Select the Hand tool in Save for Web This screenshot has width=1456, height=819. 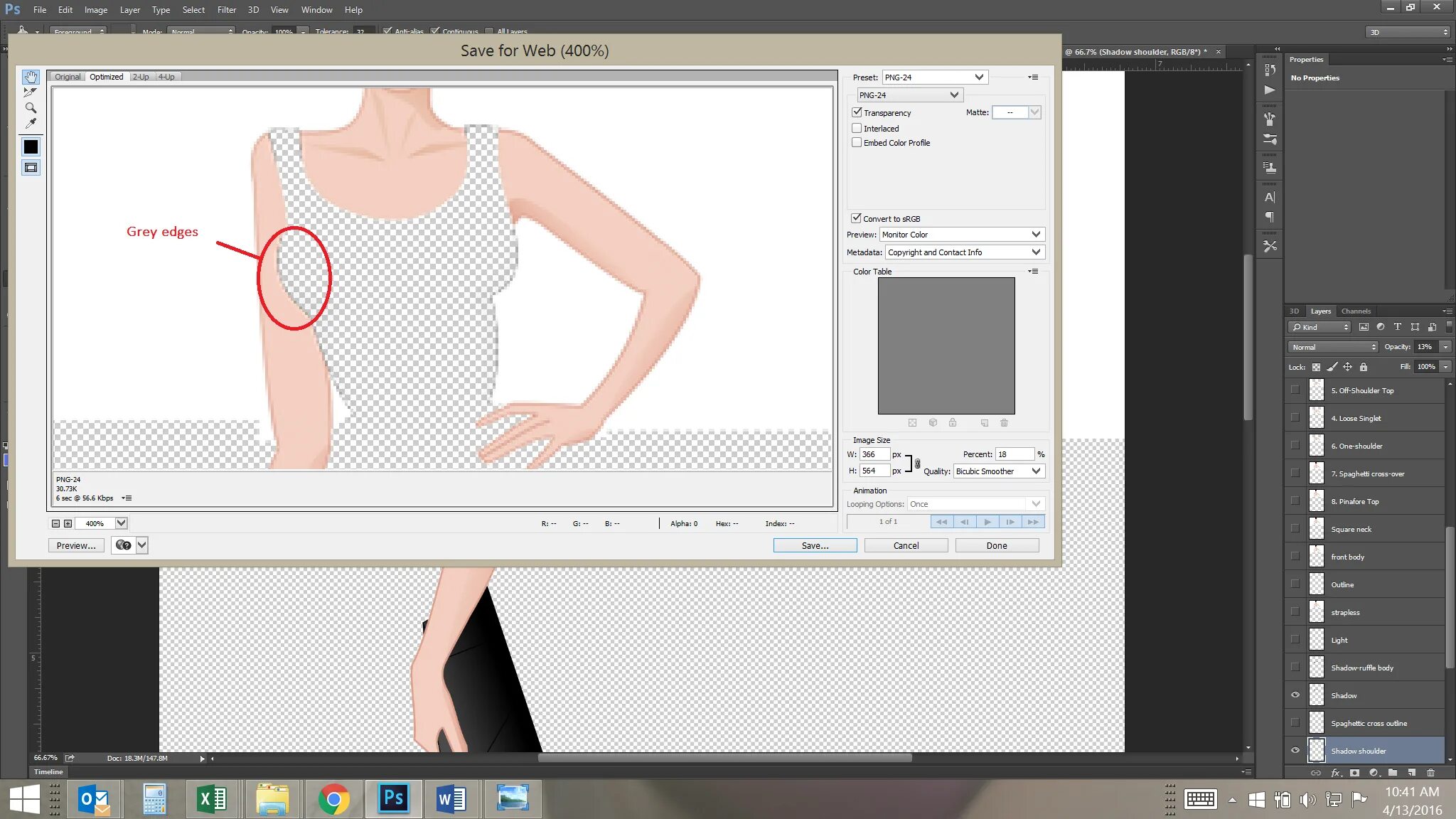[x=31, y=77]
